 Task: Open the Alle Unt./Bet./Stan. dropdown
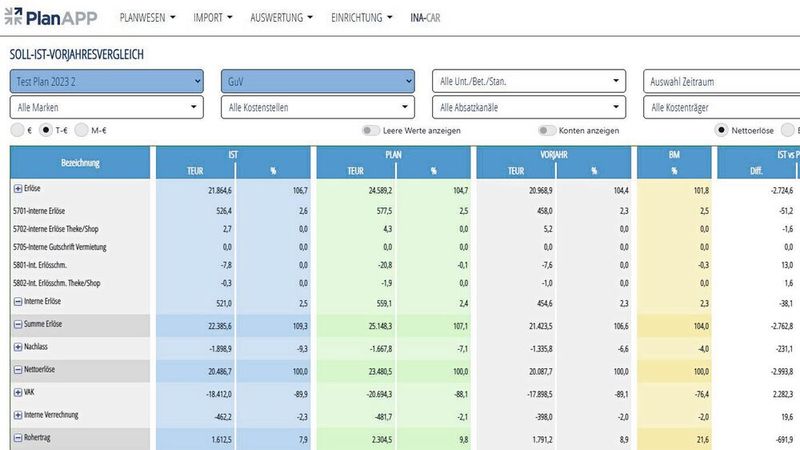coord(529,81)
